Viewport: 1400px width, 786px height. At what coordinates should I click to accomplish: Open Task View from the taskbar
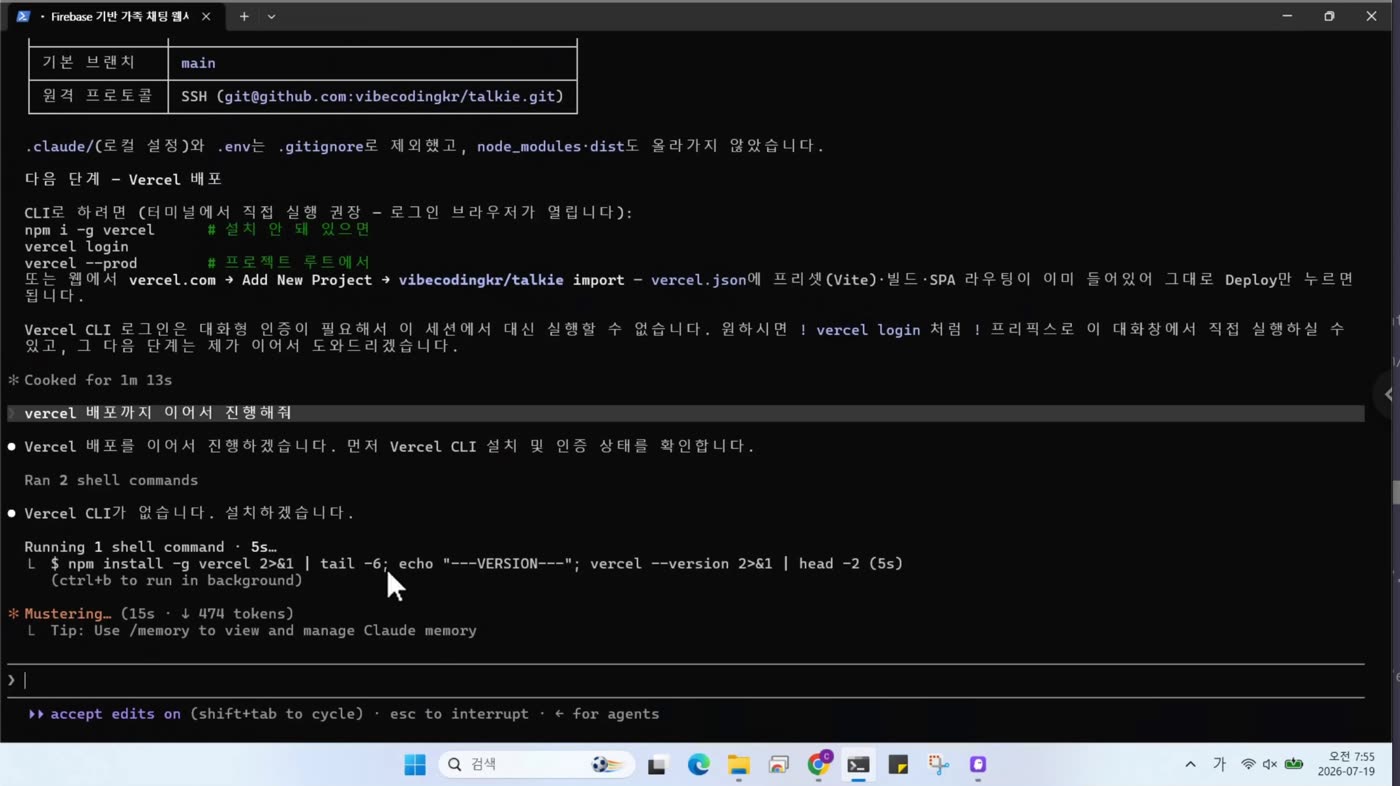point(657,765)
